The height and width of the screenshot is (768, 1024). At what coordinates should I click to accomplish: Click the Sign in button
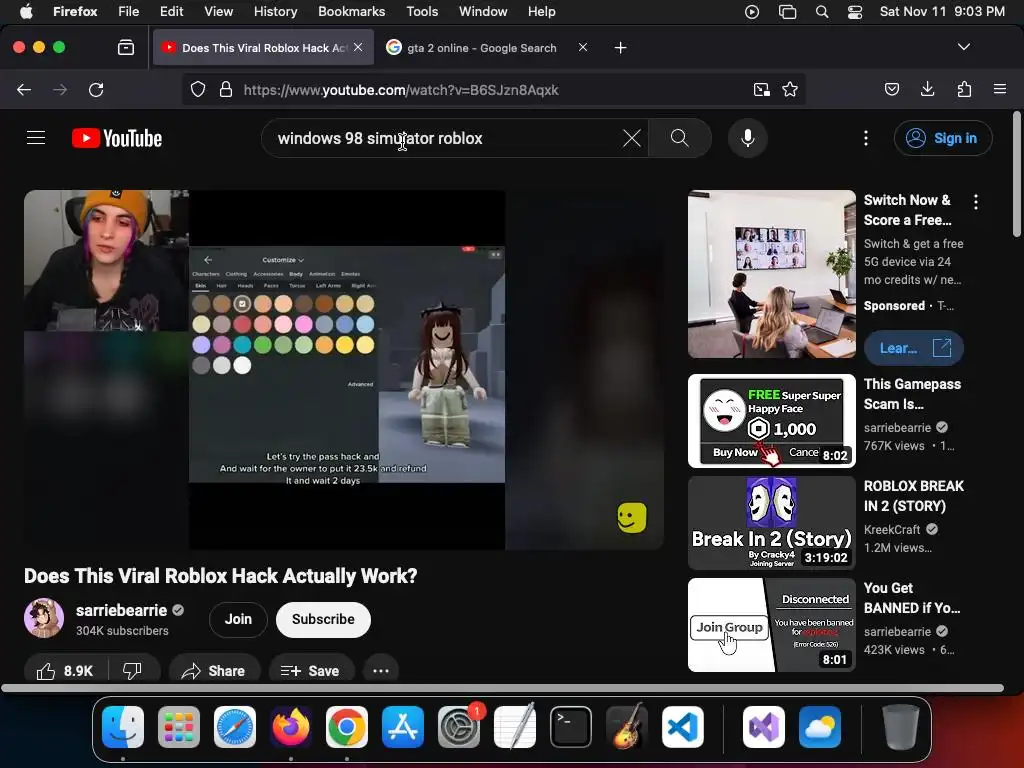[944, 138]
